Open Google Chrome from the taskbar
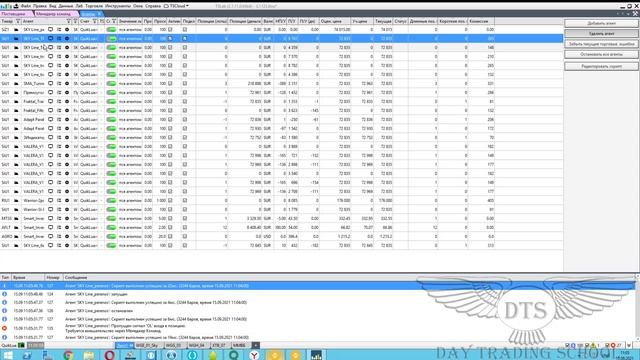This screenshot has width=640, height=360. pos(68,355)
